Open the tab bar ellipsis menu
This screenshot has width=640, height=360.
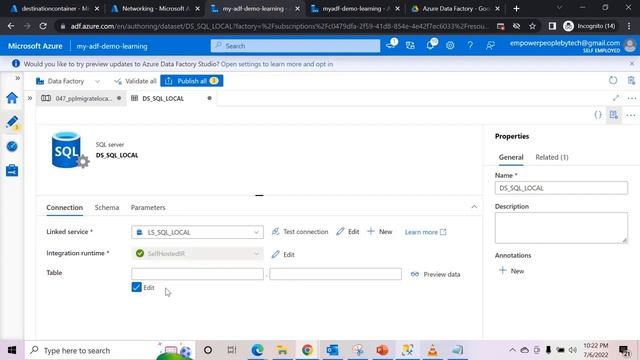pyautogui.click(x=631, y=98)
